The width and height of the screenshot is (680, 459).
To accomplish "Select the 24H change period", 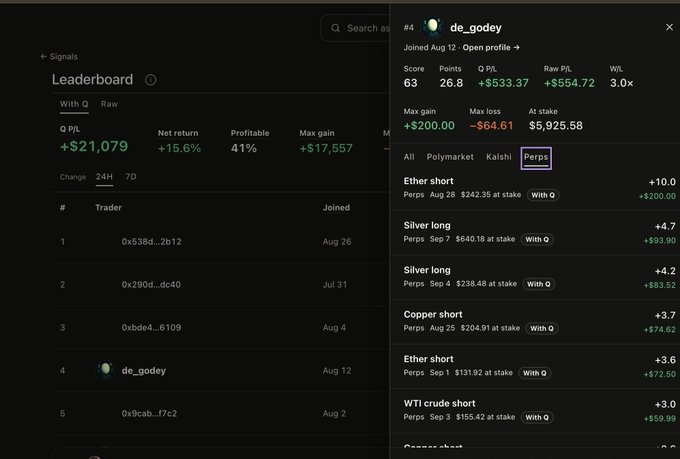I will (x=104, y=177).
